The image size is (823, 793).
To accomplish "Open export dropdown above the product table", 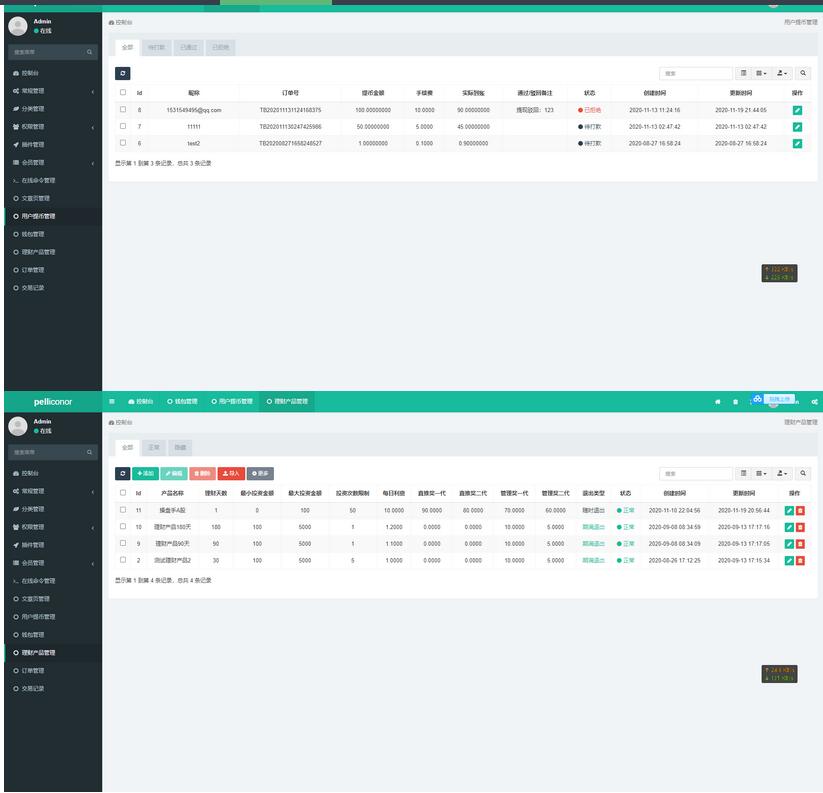I will tap(782, 473).
